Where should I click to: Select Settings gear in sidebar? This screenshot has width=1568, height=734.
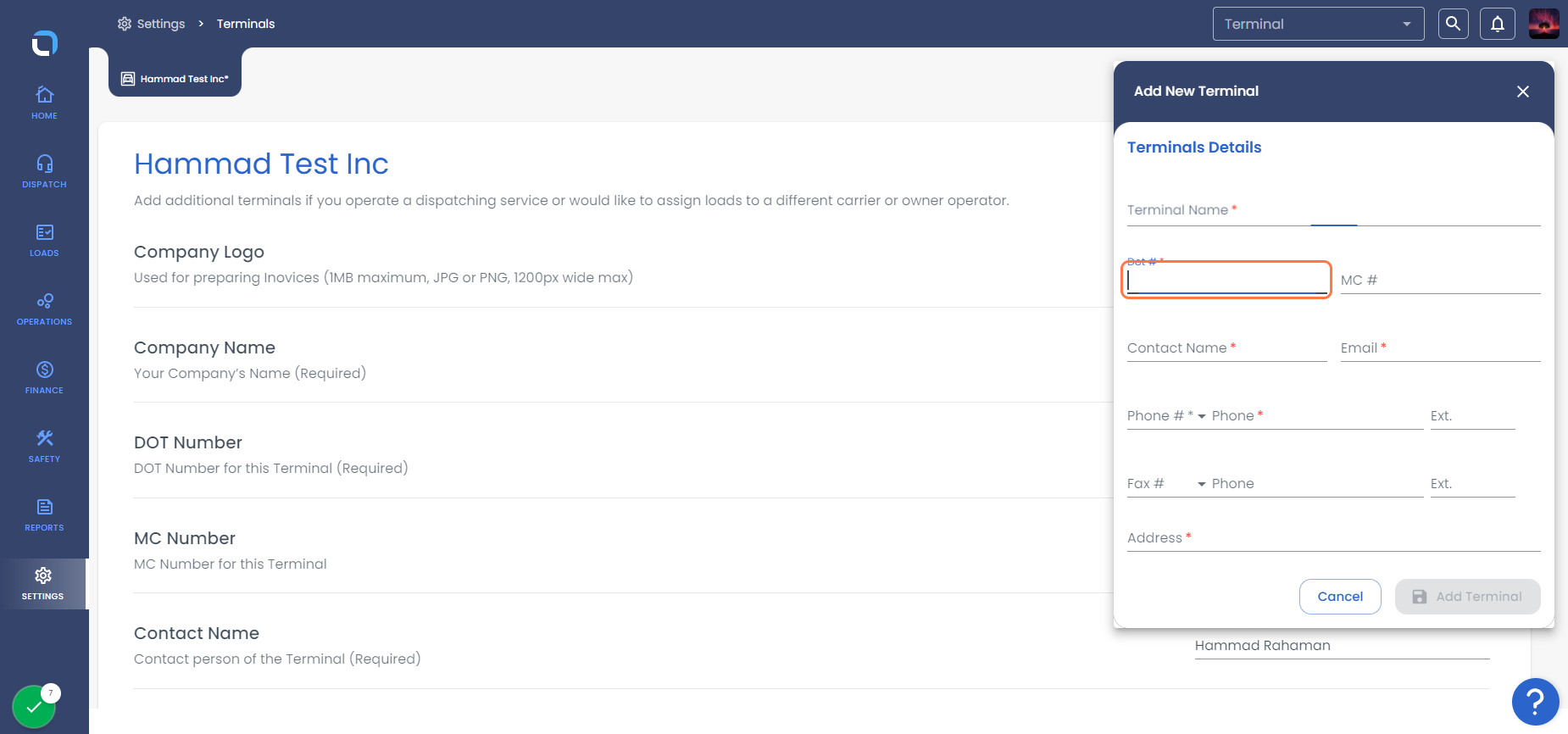(43, 583)
